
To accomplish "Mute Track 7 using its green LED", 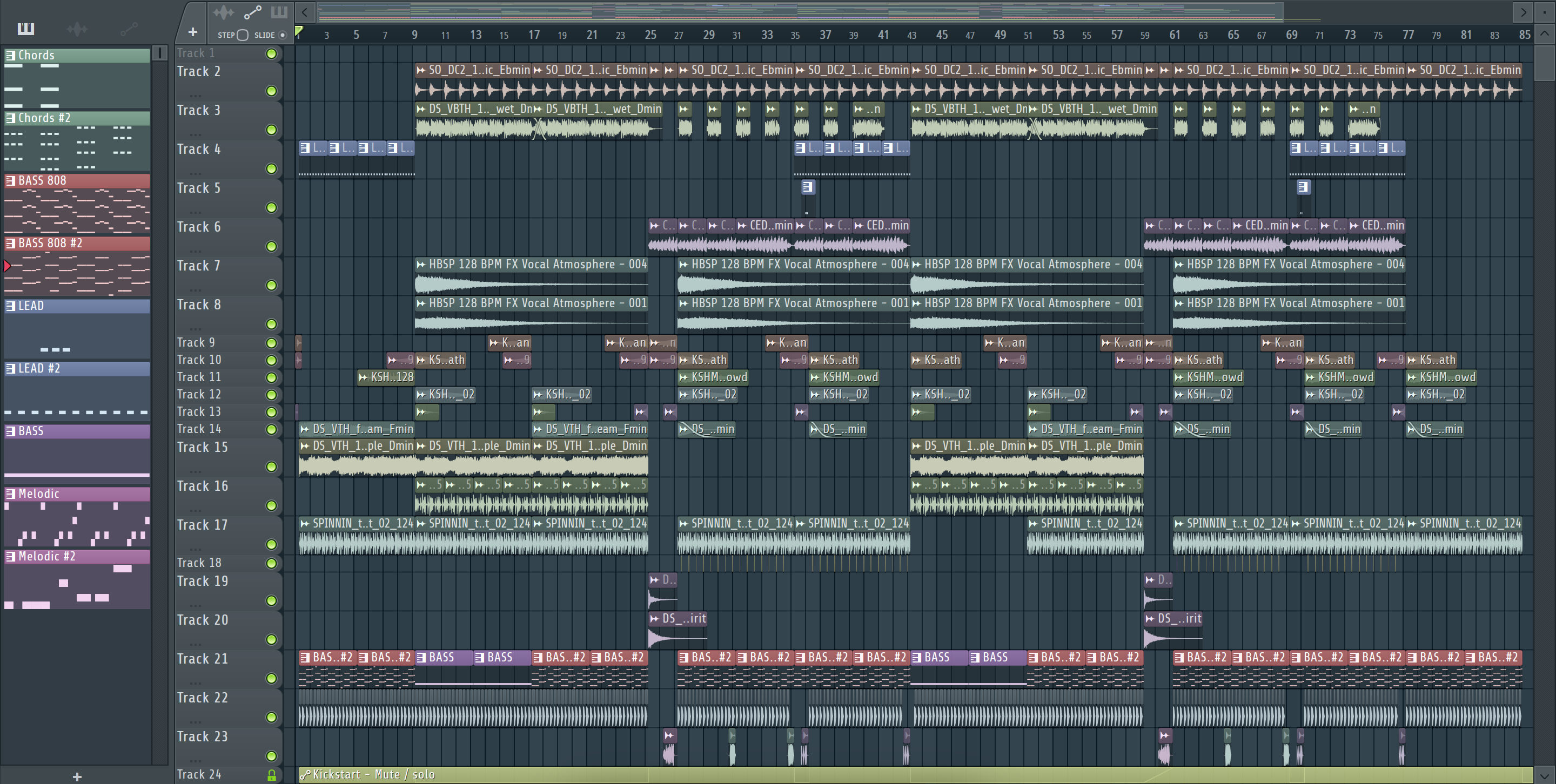I will 272,286.
